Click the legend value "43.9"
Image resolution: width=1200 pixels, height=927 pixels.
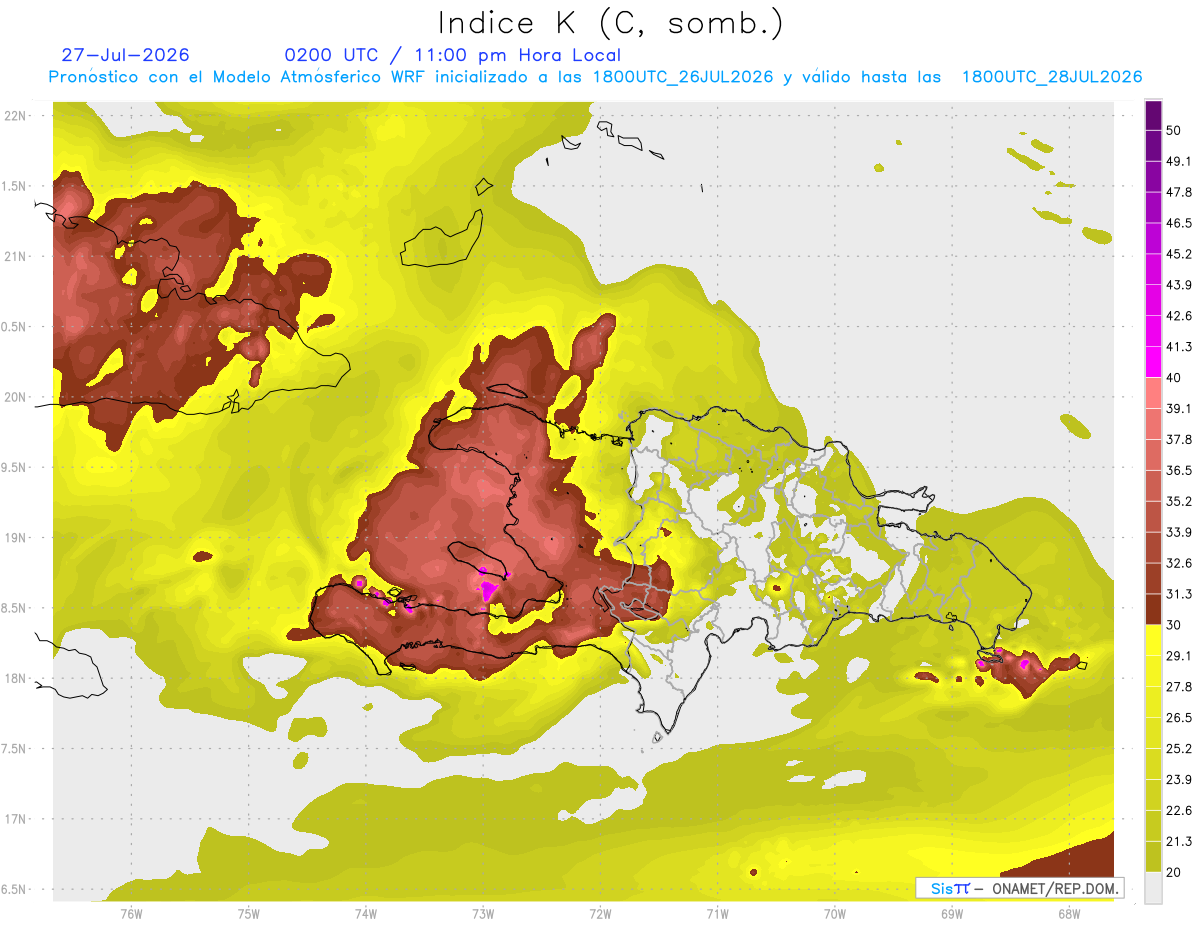(x=1178, y=285)
